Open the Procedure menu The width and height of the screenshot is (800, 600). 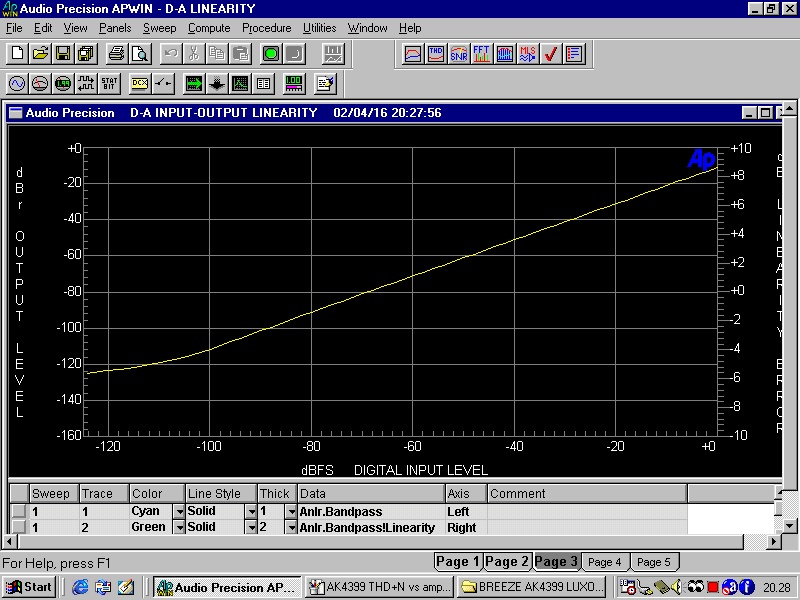click(x=266, y=28)
